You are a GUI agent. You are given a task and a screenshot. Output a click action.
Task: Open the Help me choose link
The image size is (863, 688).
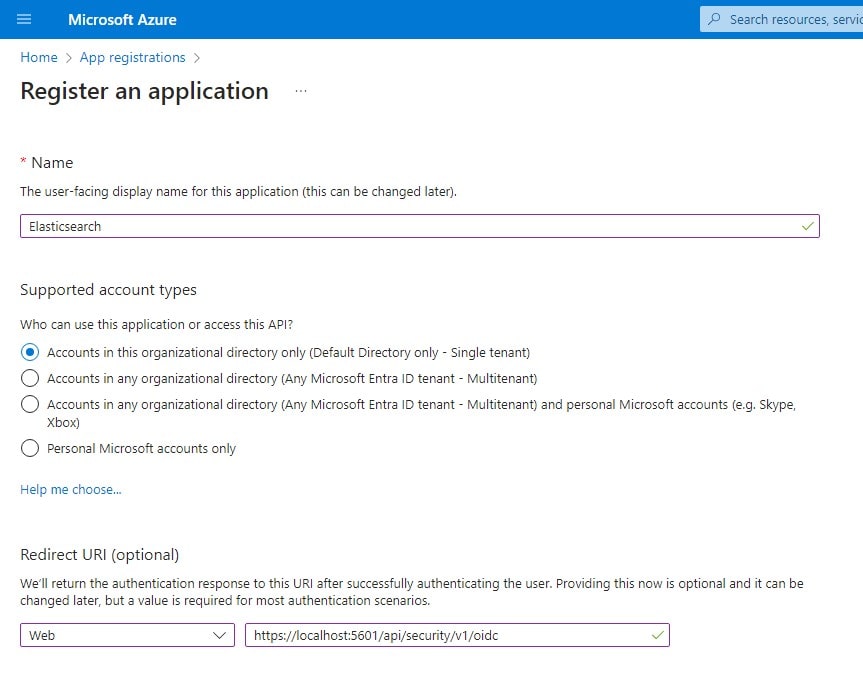[70, 489]
